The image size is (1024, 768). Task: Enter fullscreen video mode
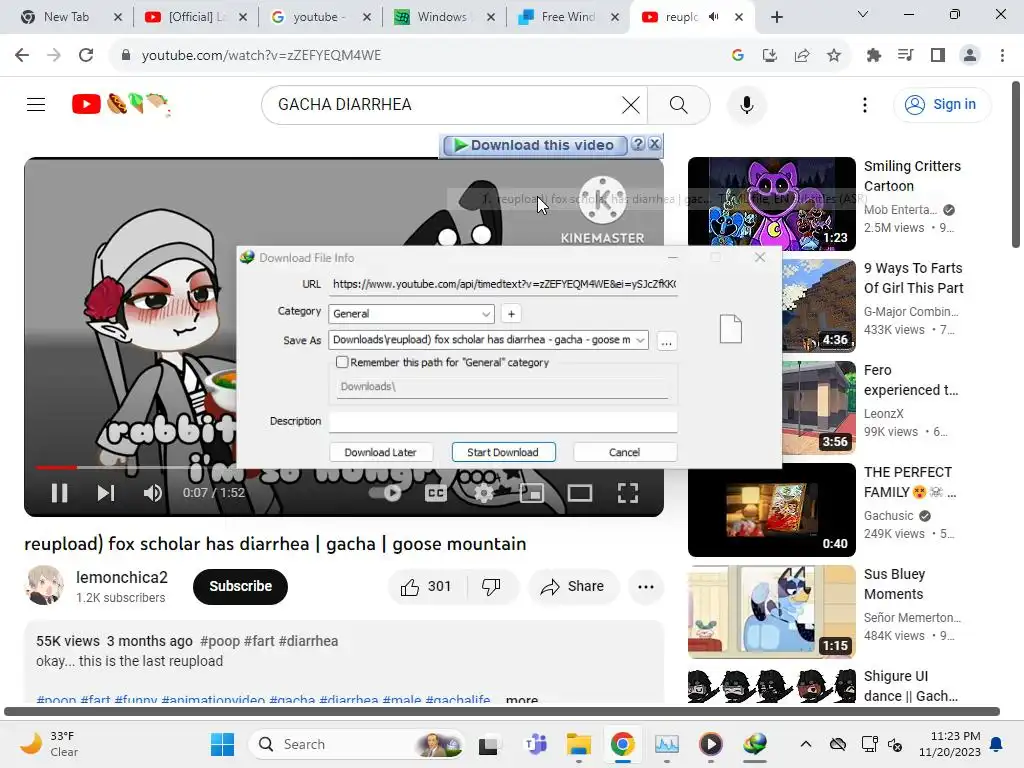pos(628,493)
